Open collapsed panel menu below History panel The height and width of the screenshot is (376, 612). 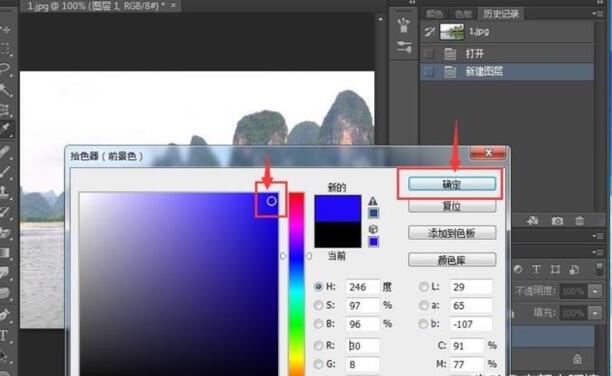(x=598, y=236)
